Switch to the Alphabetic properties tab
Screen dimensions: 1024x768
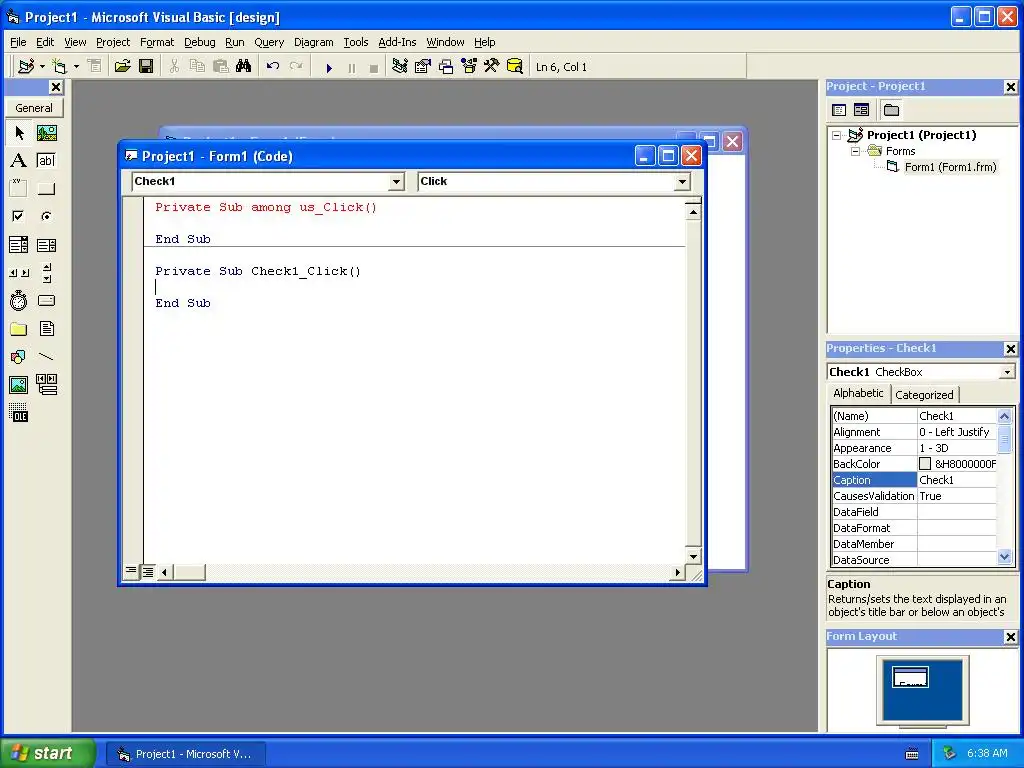[x=858, y=393]
